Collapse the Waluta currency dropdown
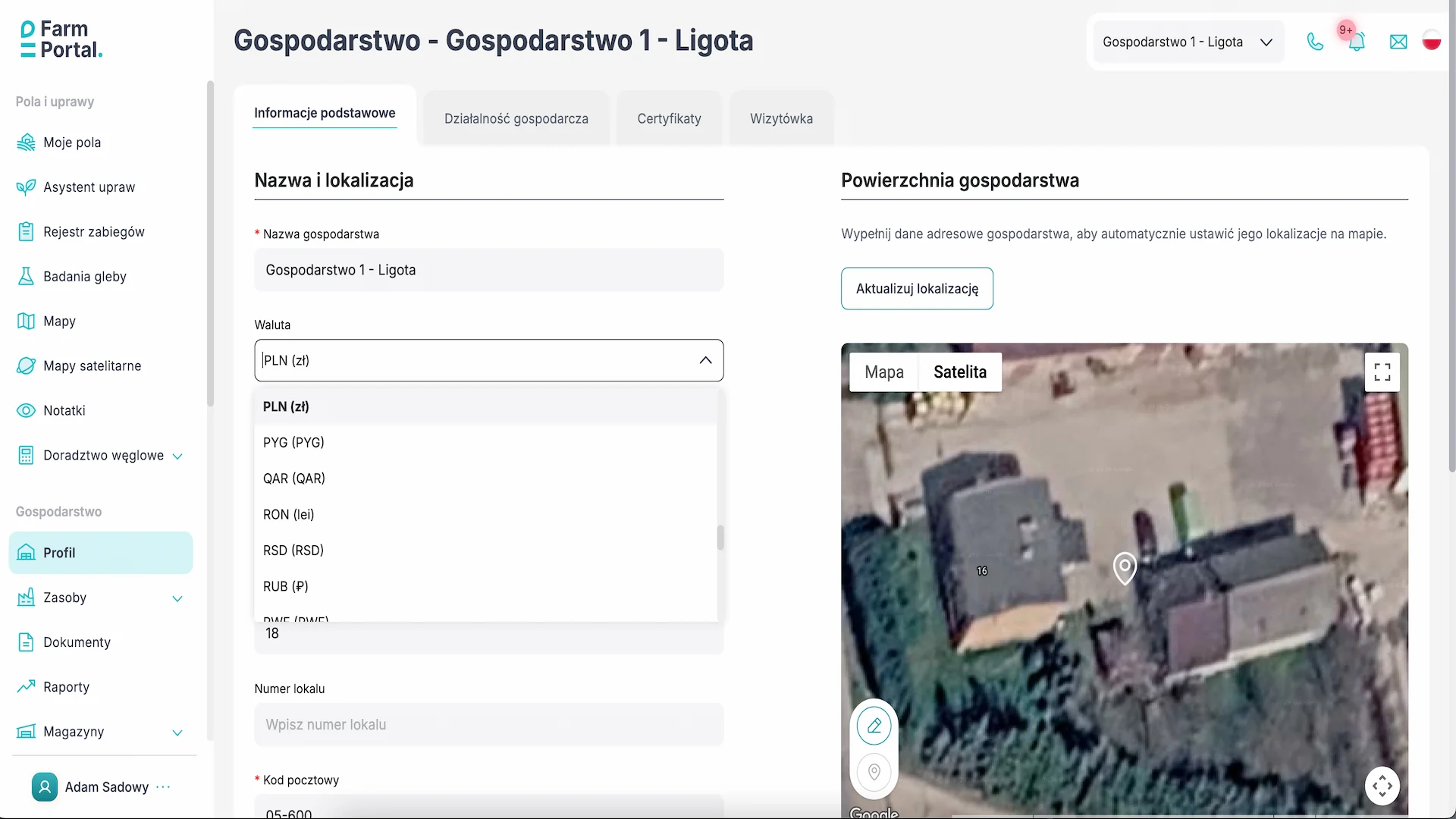This screenshot has width=1456, height=819. click(x=705, y=360)
